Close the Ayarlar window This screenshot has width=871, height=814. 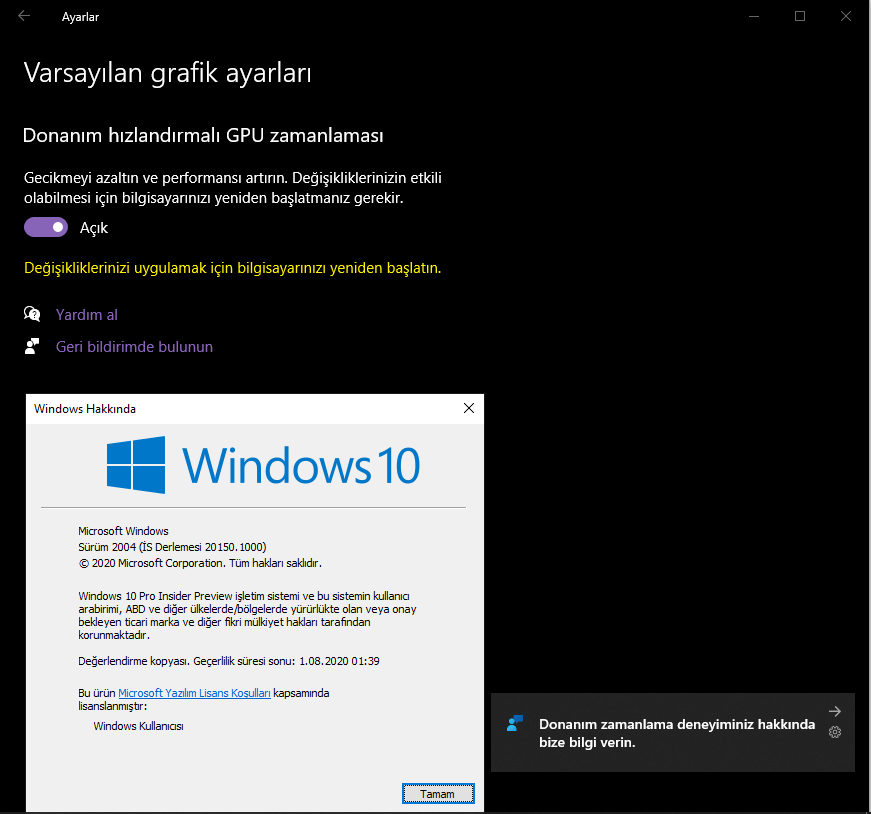(845, 16)
